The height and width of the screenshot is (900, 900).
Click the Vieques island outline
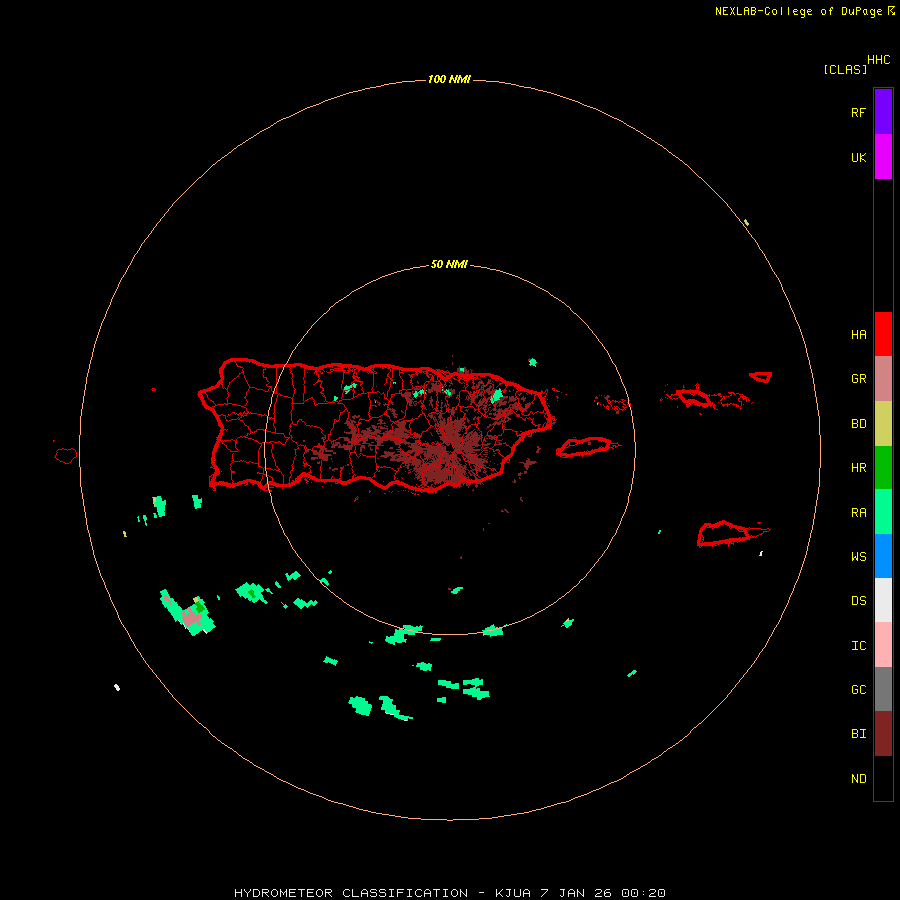pyautogui.click(x=584, y=447)
